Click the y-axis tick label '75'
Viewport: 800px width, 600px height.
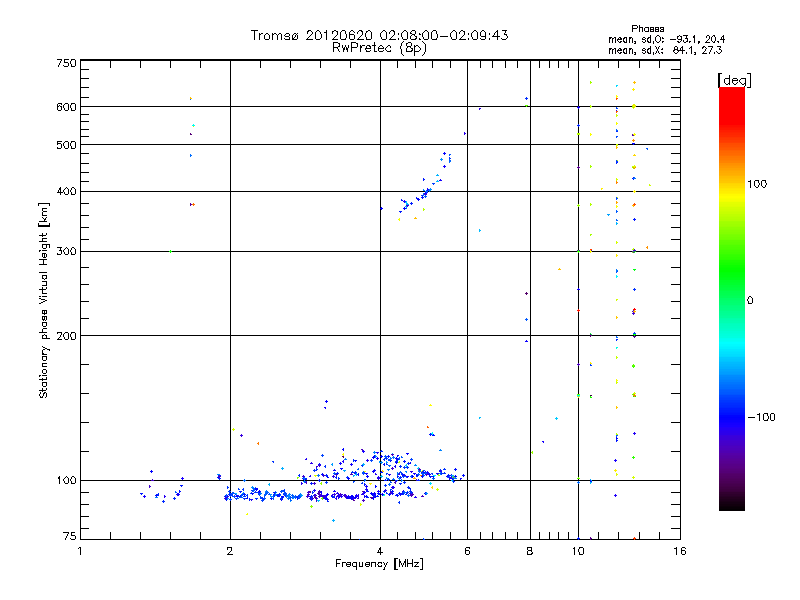pos(70,536)
